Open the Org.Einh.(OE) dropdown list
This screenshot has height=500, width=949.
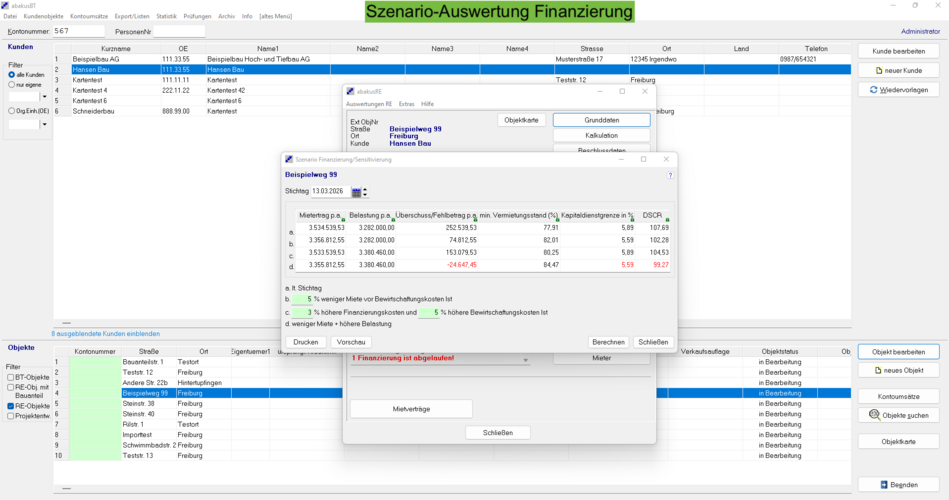[x=44, y=124]
